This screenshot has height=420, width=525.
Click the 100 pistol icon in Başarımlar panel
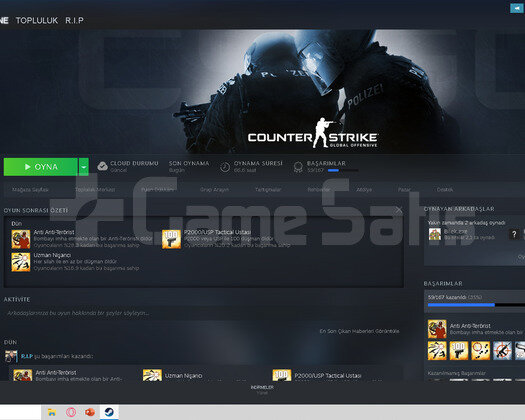(x=459, y=351)
